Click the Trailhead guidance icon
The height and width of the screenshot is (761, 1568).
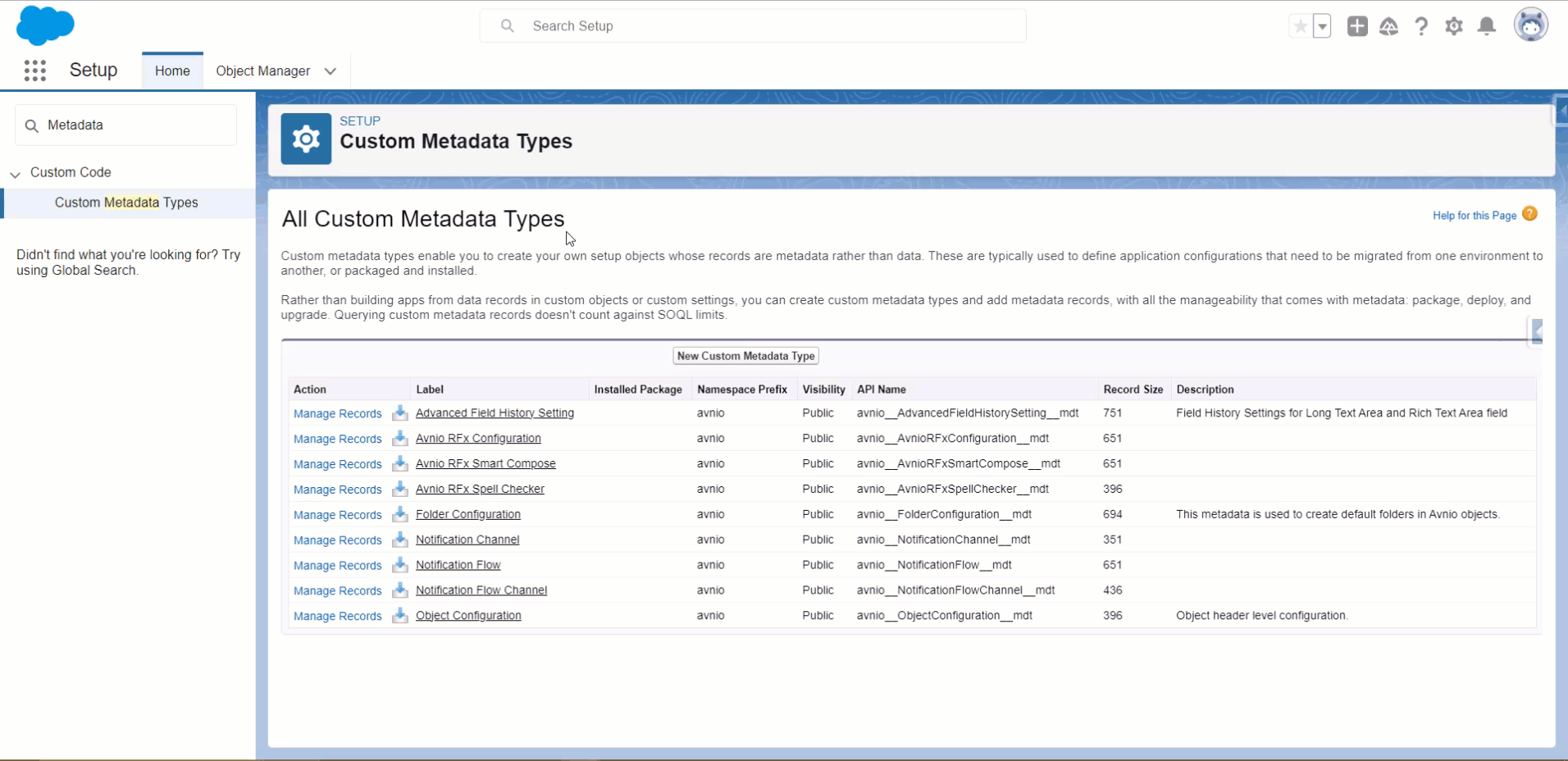click(1388, 26)
